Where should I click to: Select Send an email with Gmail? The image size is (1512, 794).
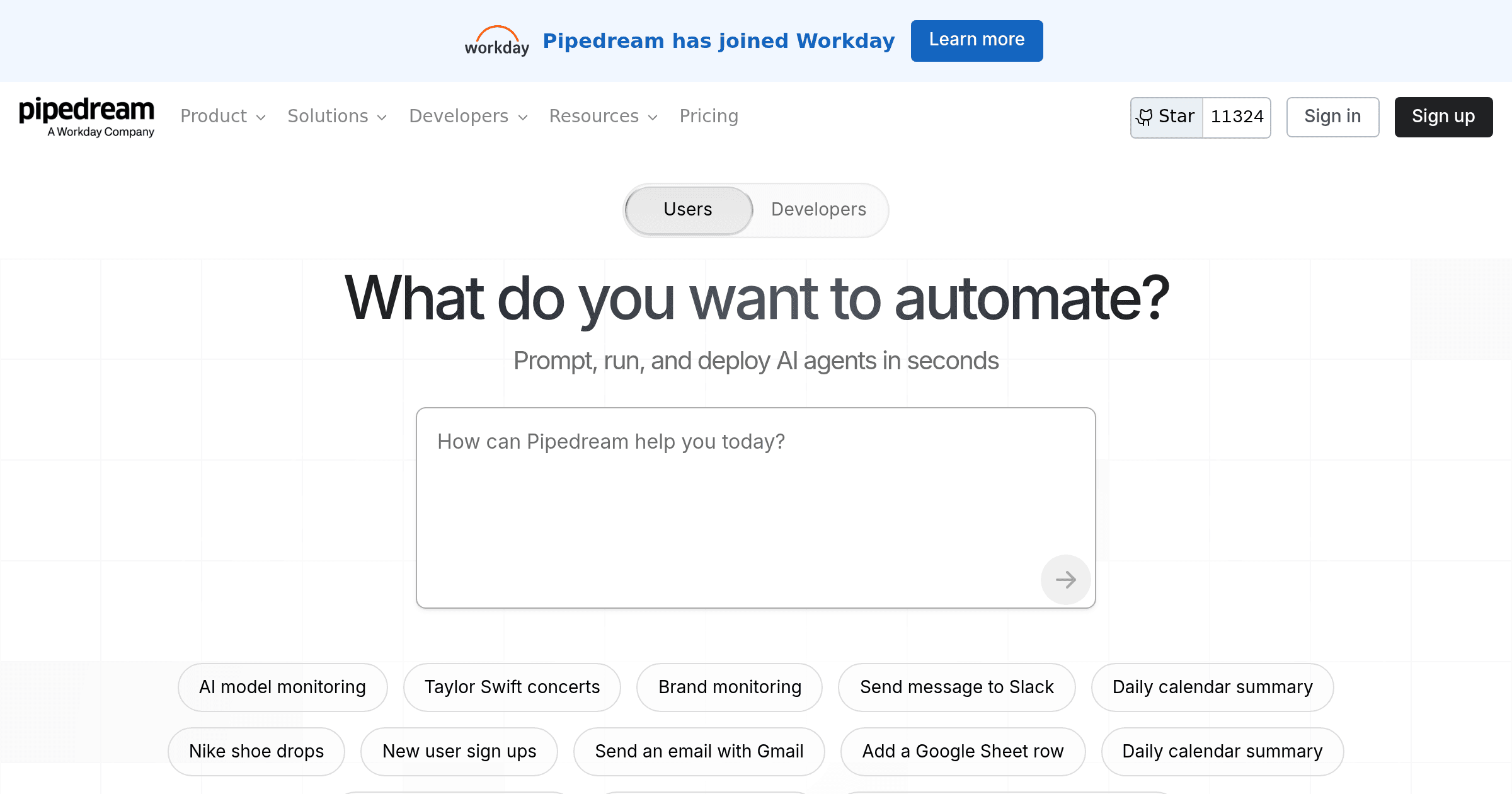tap(699, 752)
